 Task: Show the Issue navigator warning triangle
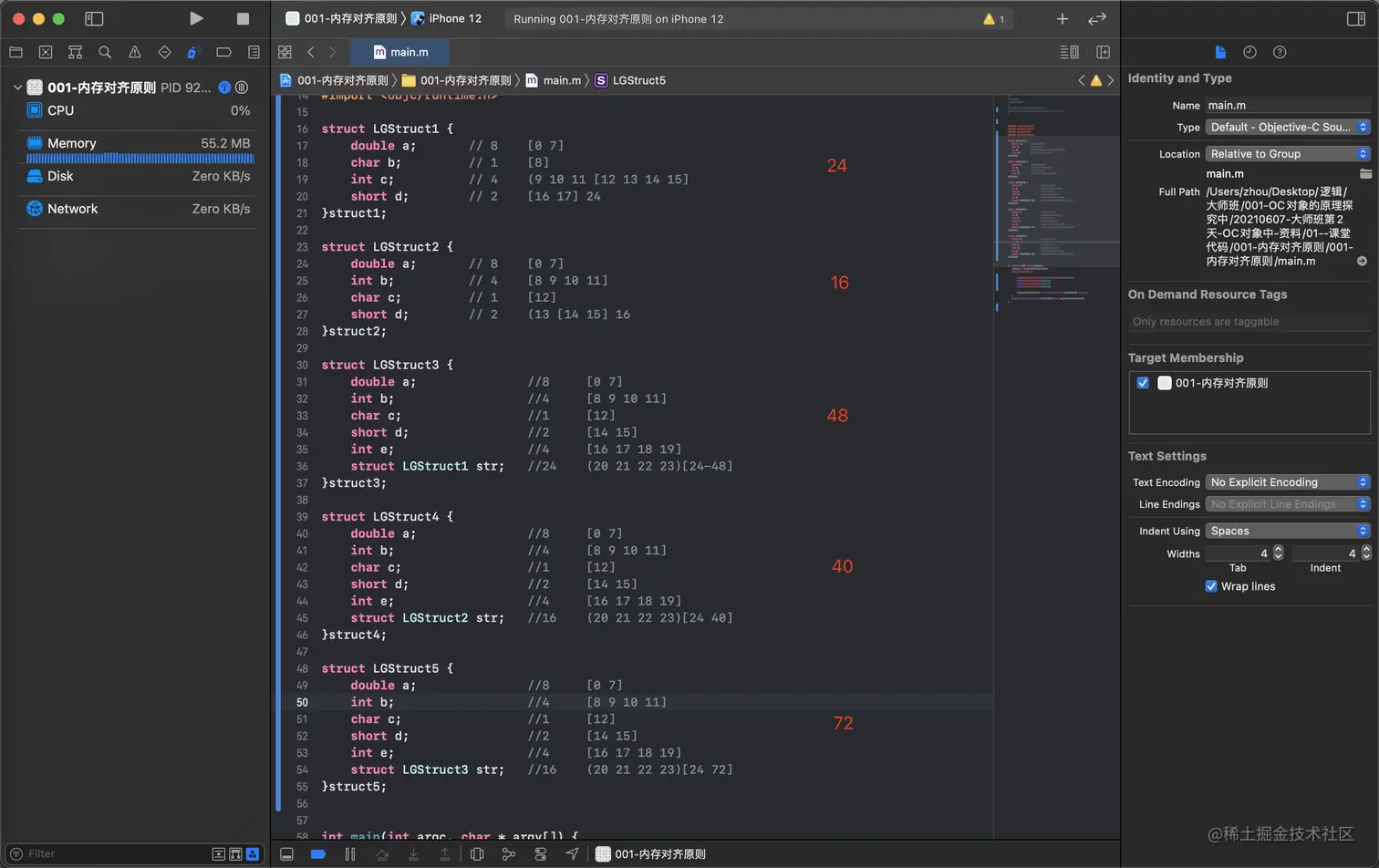[135, 52]
